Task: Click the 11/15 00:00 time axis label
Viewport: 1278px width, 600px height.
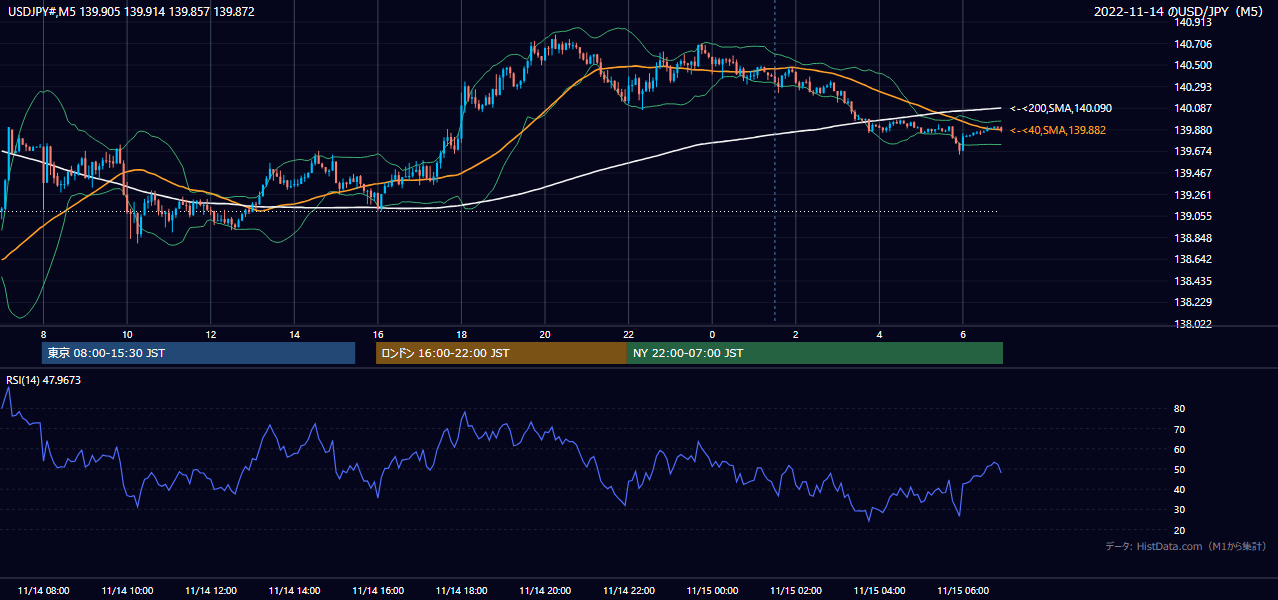Action: click(x=712, y=591)
